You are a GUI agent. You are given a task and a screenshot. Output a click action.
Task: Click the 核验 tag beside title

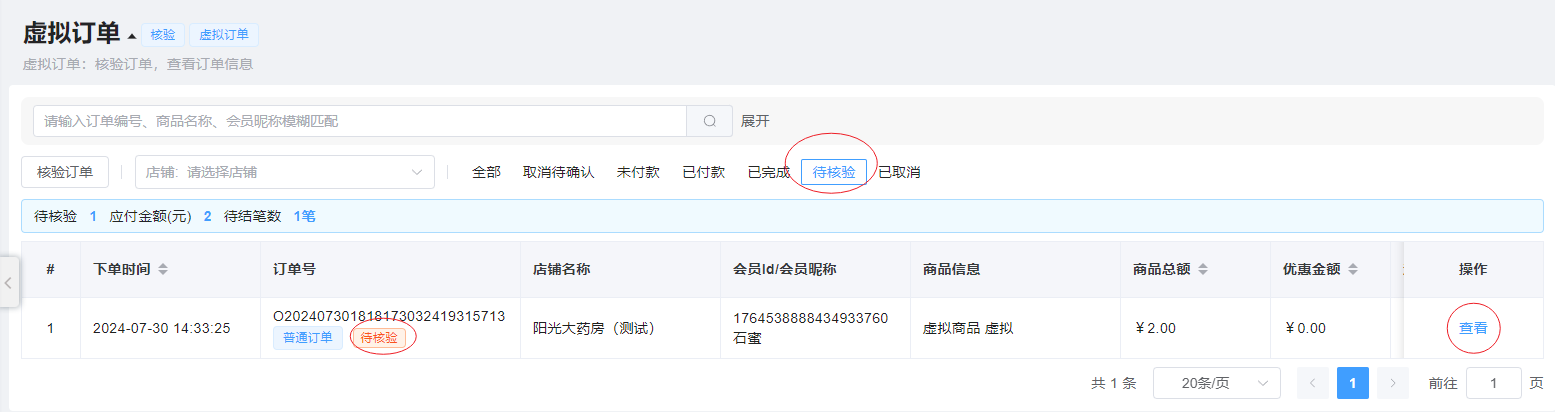(x=163, y=35)
